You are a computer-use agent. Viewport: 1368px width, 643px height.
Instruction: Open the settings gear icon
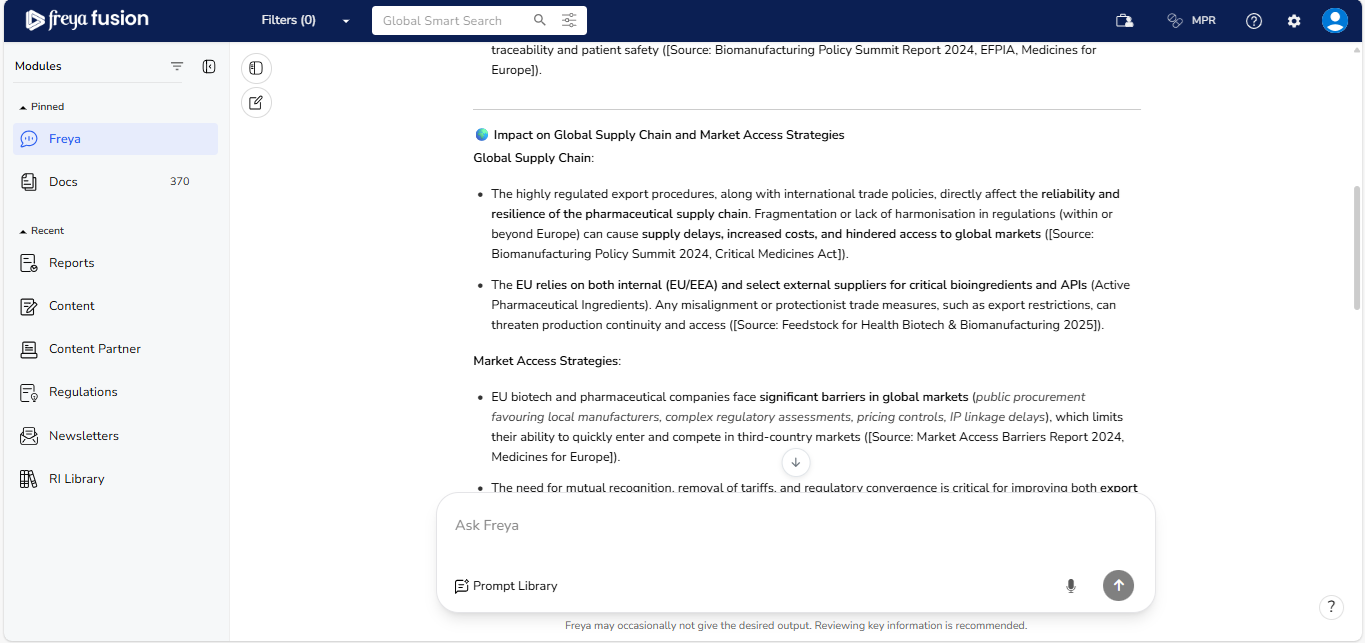click(x=1294, y=21)
